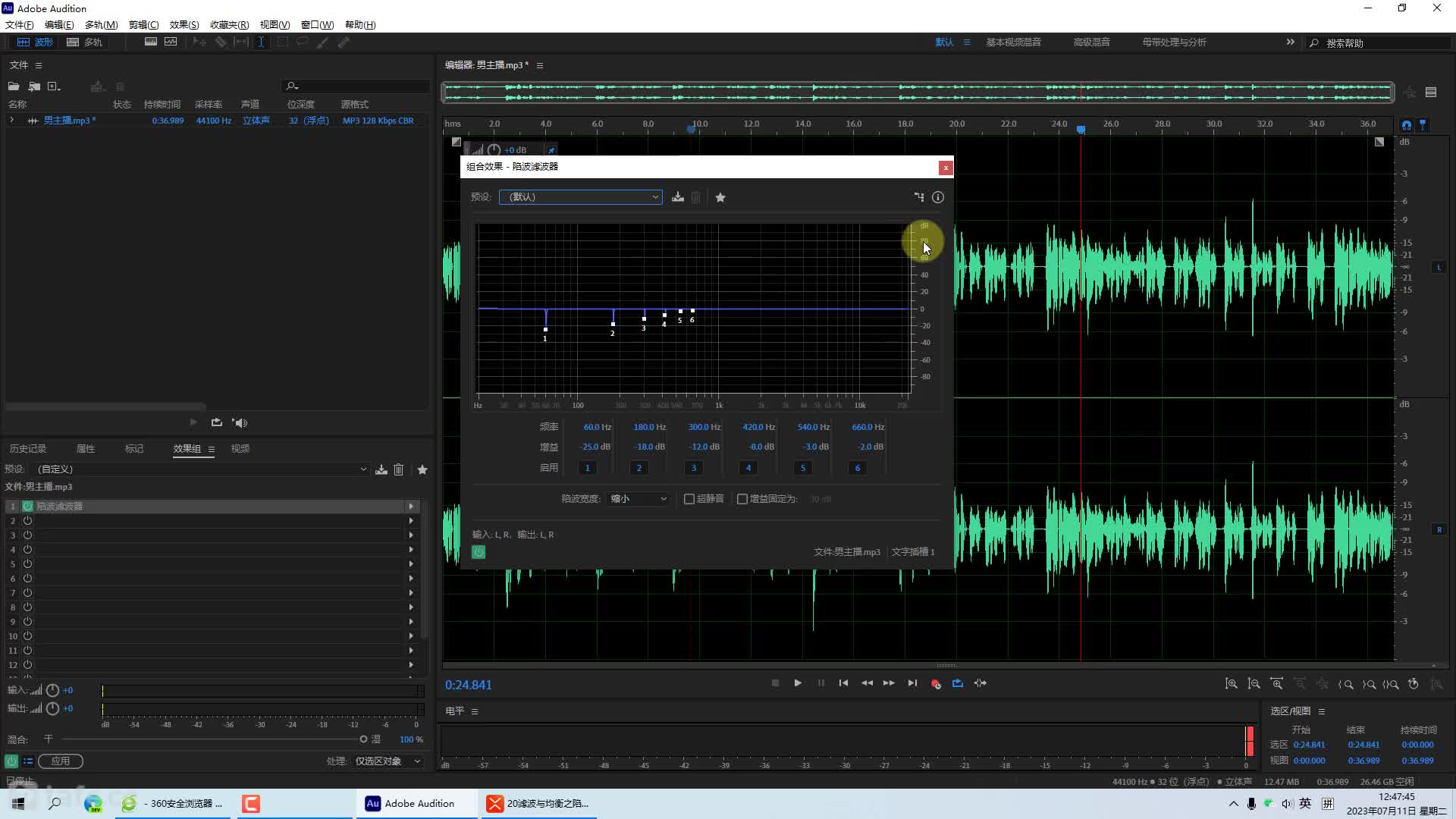This screenshot has height=819, width=1456.
Task: Click the new file icon in Files panel
Action: tap(54, 86)
